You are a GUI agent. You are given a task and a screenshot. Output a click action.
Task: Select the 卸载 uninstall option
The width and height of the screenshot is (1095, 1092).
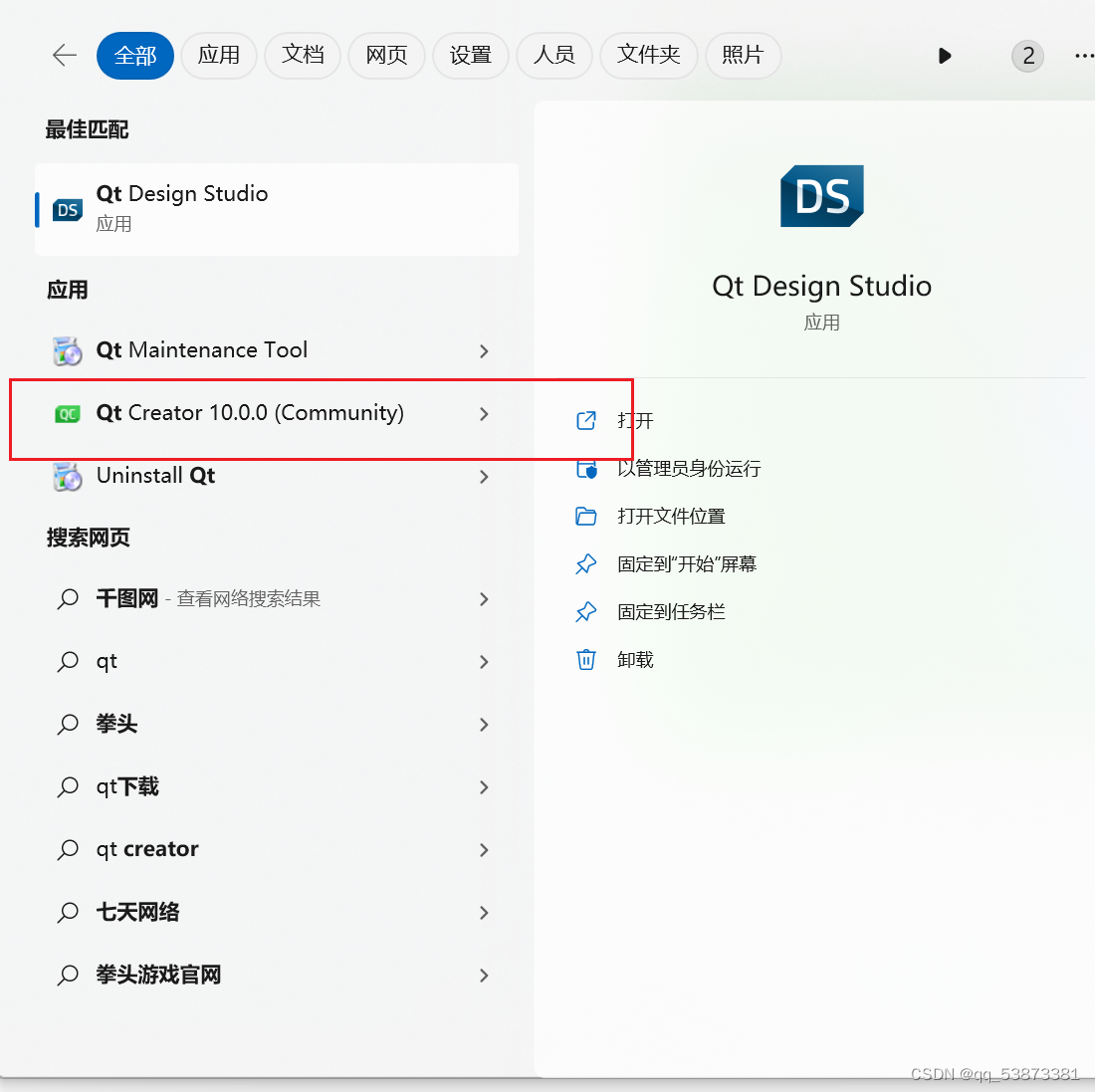[x=635, y=660]
